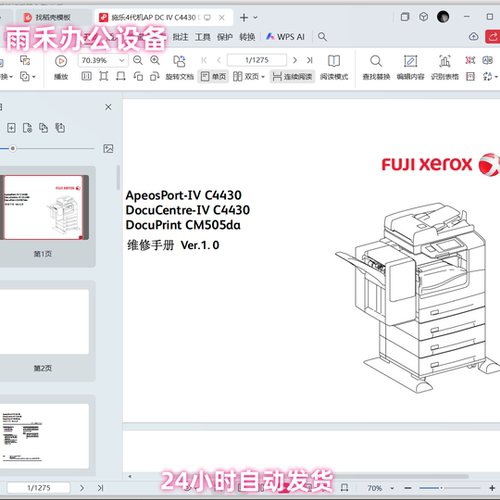Click the 旋转文档 rotate document icon
Image resolution: width=500 pixels, height=500 pixels.
pyautogui.click(x=179, y=61)
